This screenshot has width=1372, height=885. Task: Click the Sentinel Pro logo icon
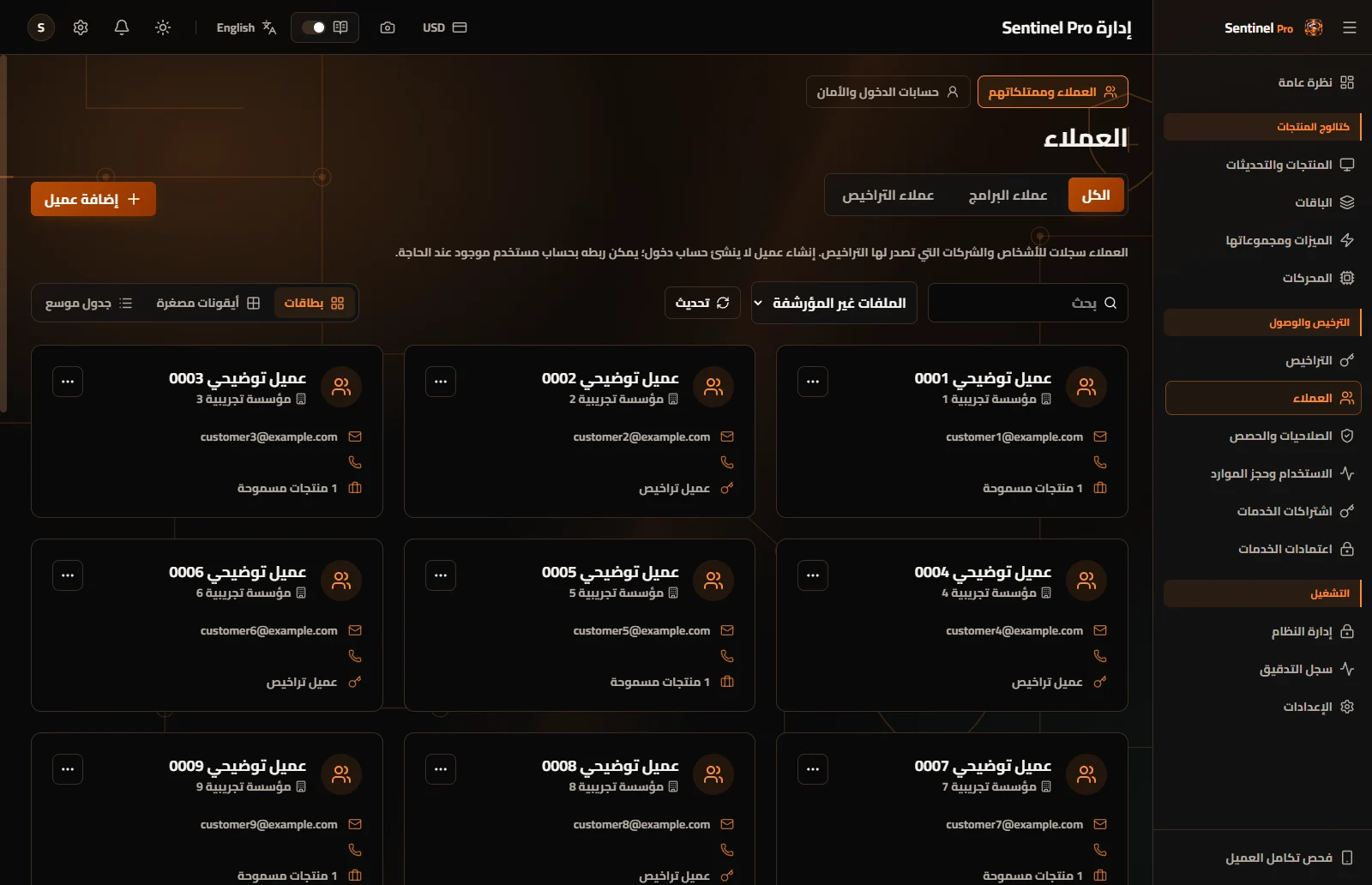tap(1314, 27)
